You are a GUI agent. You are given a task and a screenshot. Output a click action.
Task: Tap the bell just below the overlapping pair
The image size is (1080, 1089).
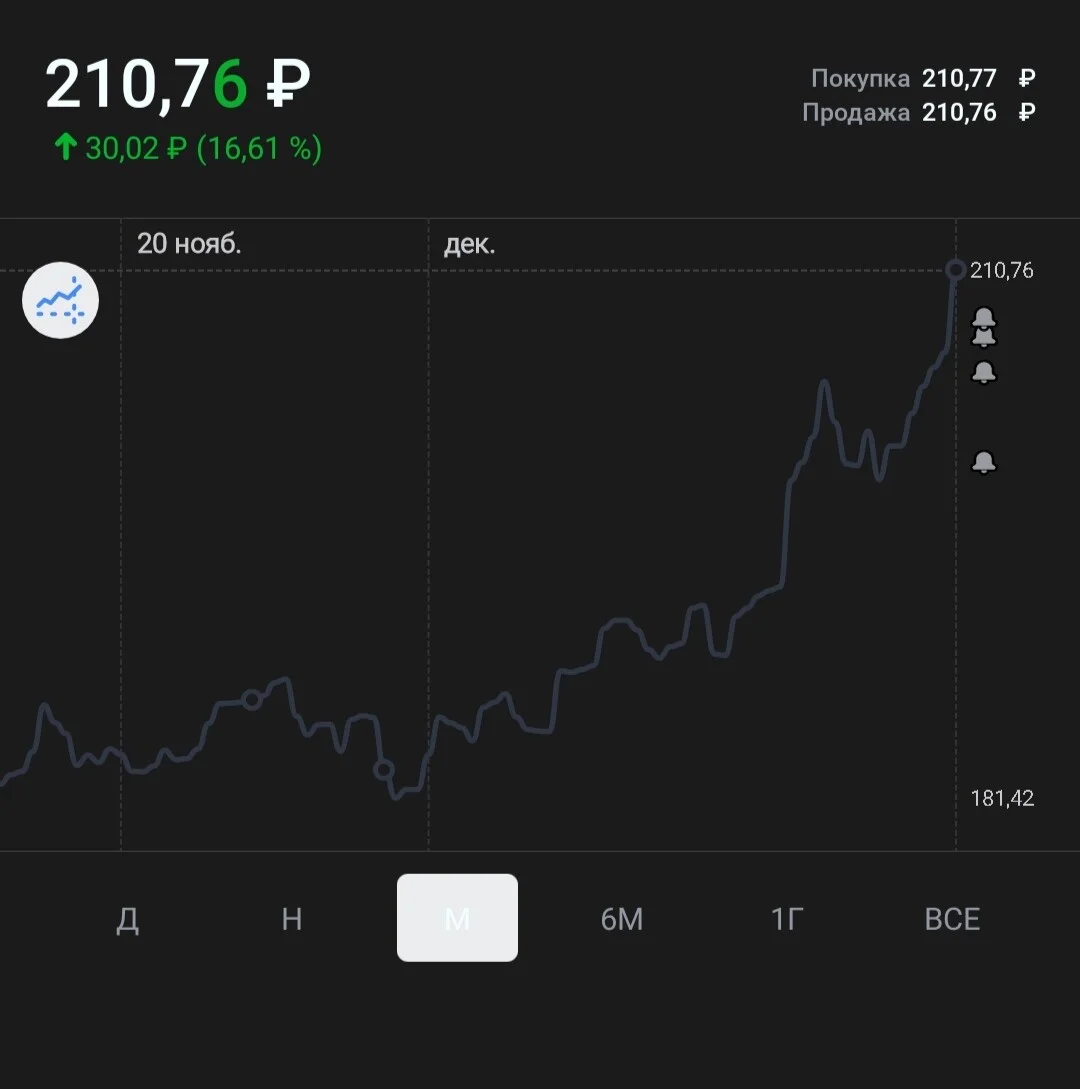pyautogui.click(x=983, y=372)
